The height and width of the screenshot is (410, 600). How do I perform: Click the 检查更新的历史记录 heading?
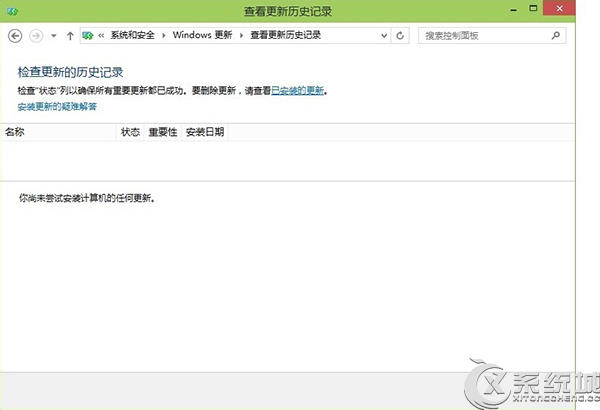[70, 72]
